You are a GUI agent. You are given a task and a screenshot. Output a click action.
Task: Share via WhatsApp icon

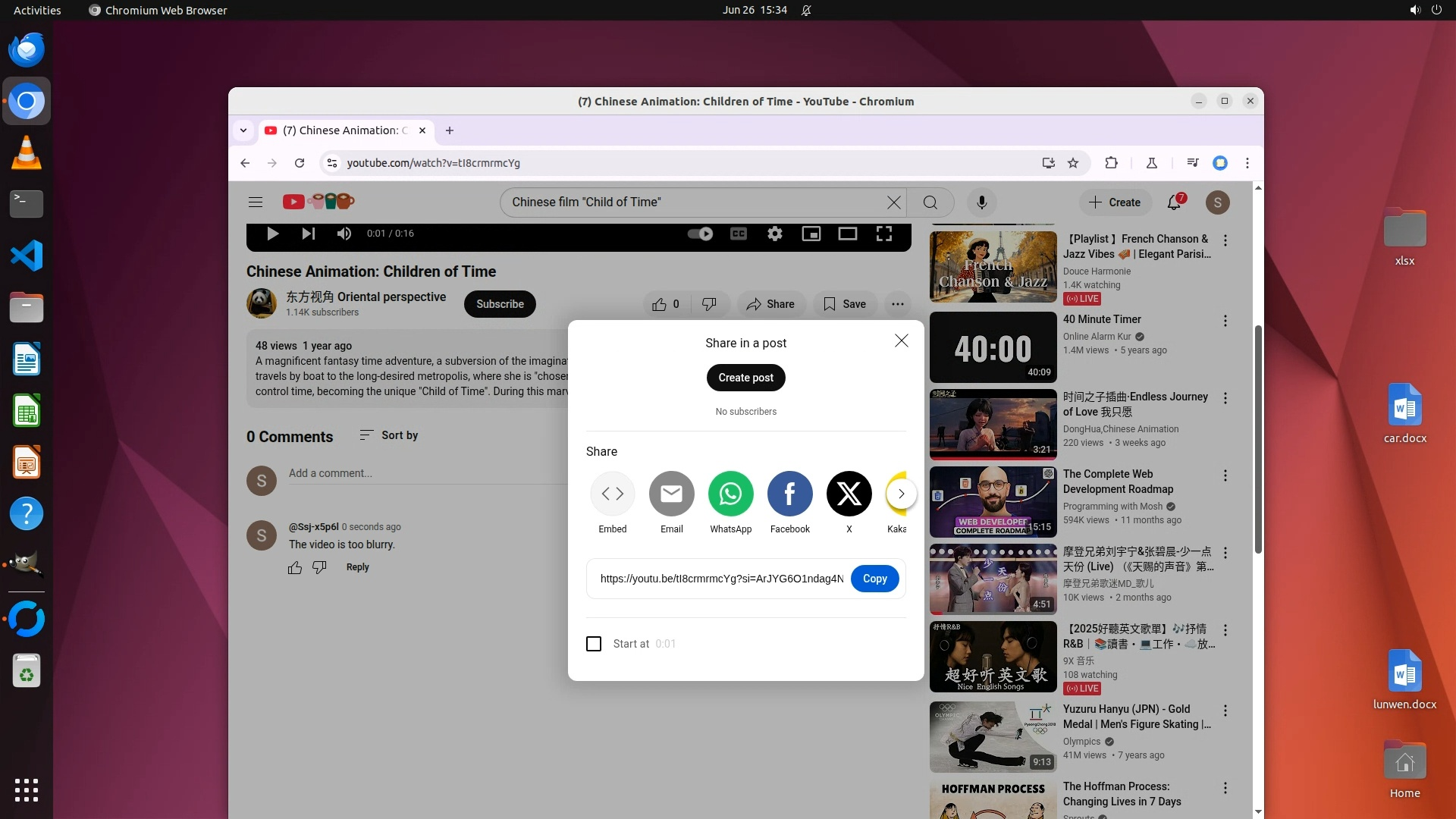730,494
